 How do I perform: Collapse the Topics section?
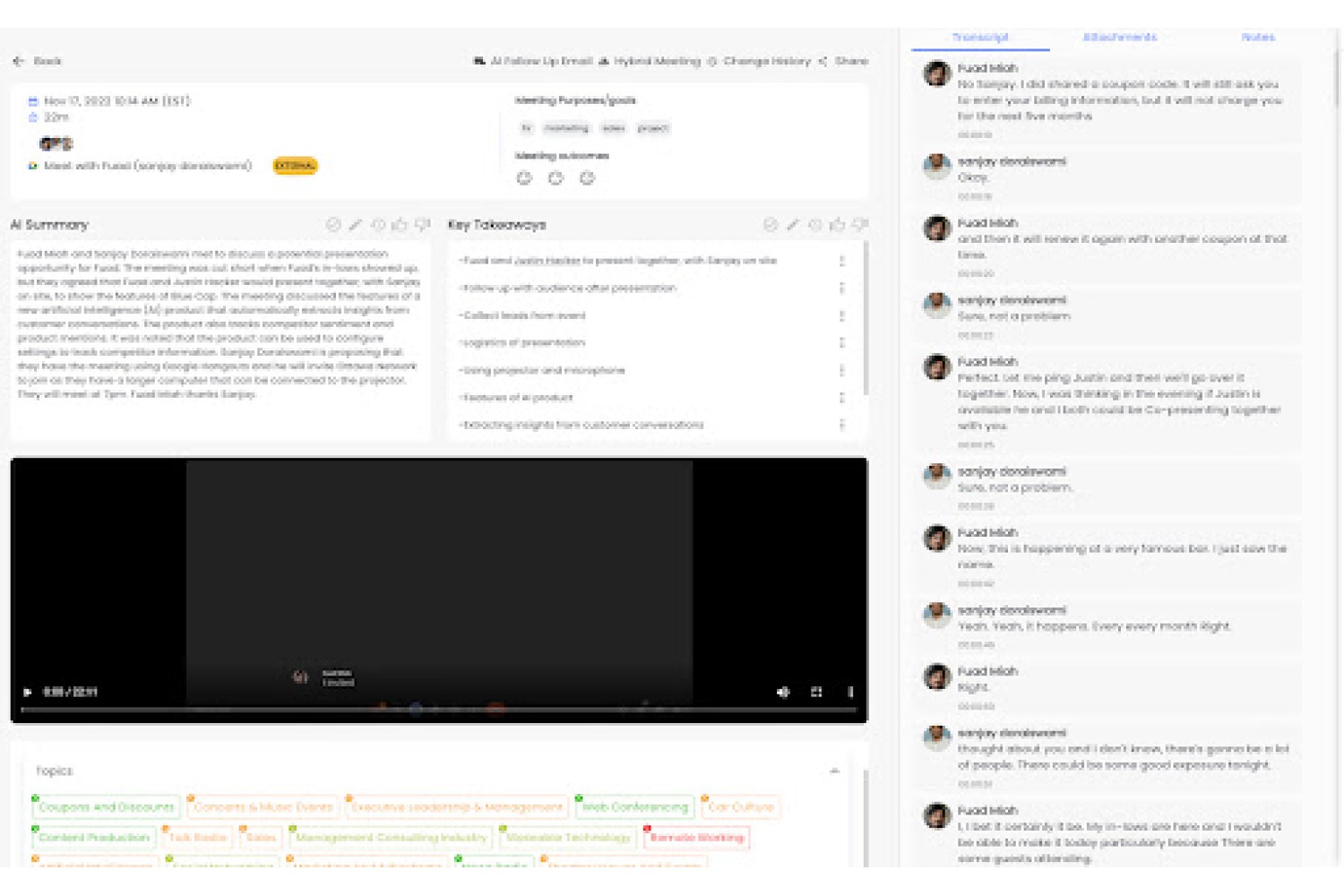click(x=834, y=771)
